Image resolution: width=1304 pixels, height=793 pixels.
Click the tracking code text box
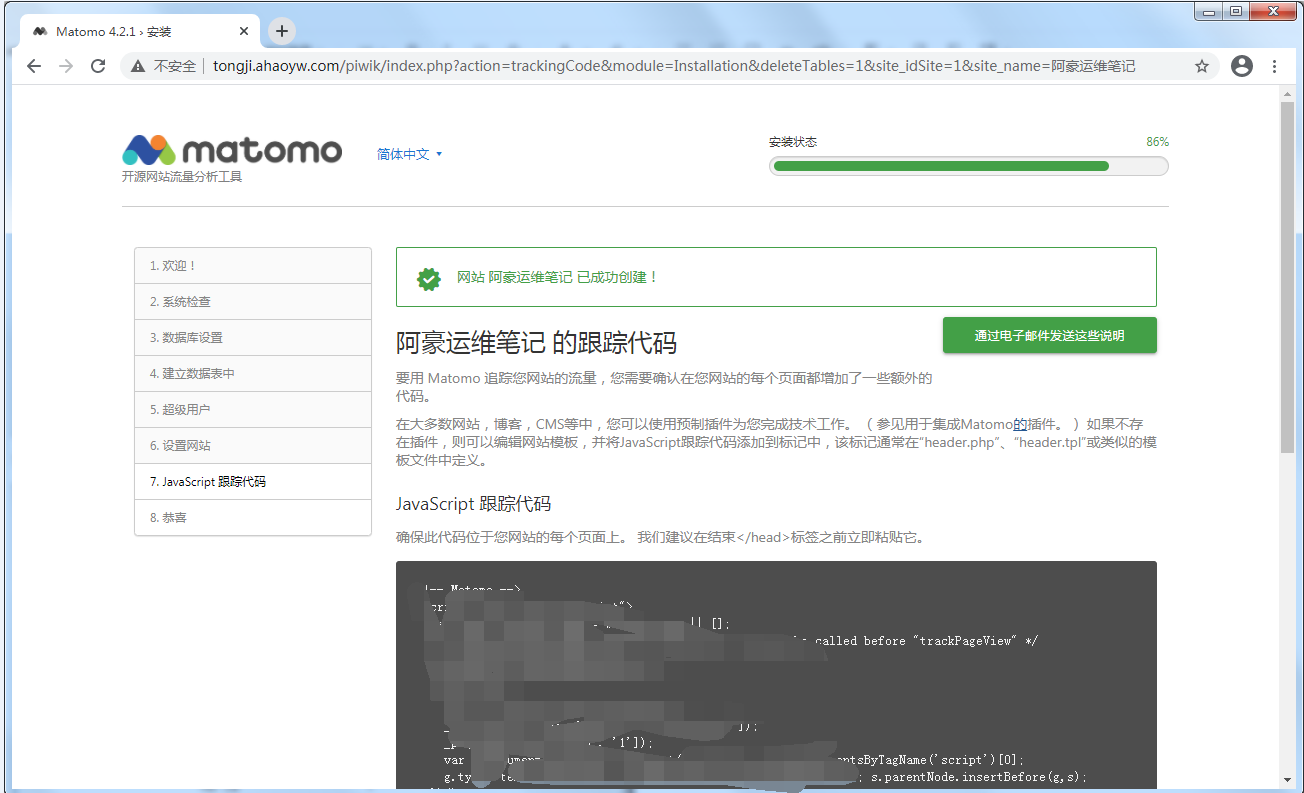coord(776,675)
